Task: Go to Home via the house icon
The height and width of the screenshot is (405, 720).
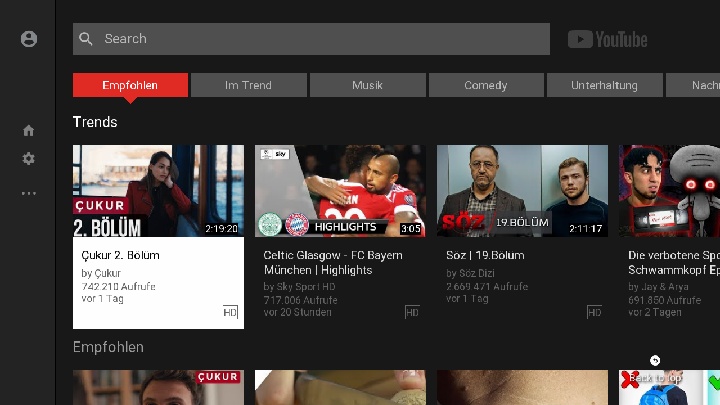Action: coord(28,130)
